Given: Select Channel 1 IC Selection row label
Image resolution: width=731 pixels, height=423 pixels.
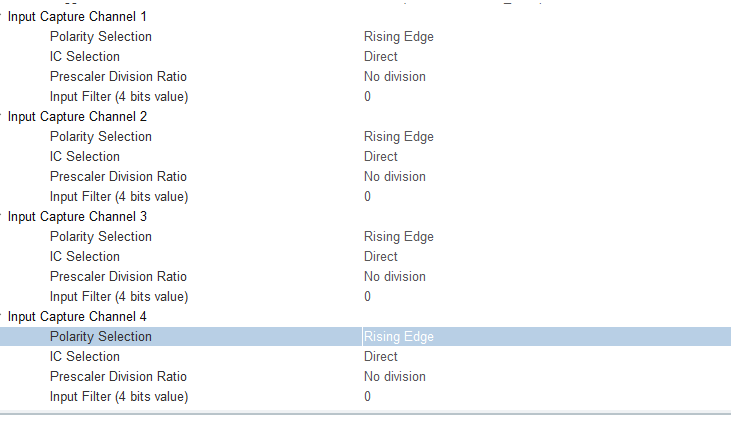Looking at the screenshot, I should pyautogui.click(x=85, y=57).
